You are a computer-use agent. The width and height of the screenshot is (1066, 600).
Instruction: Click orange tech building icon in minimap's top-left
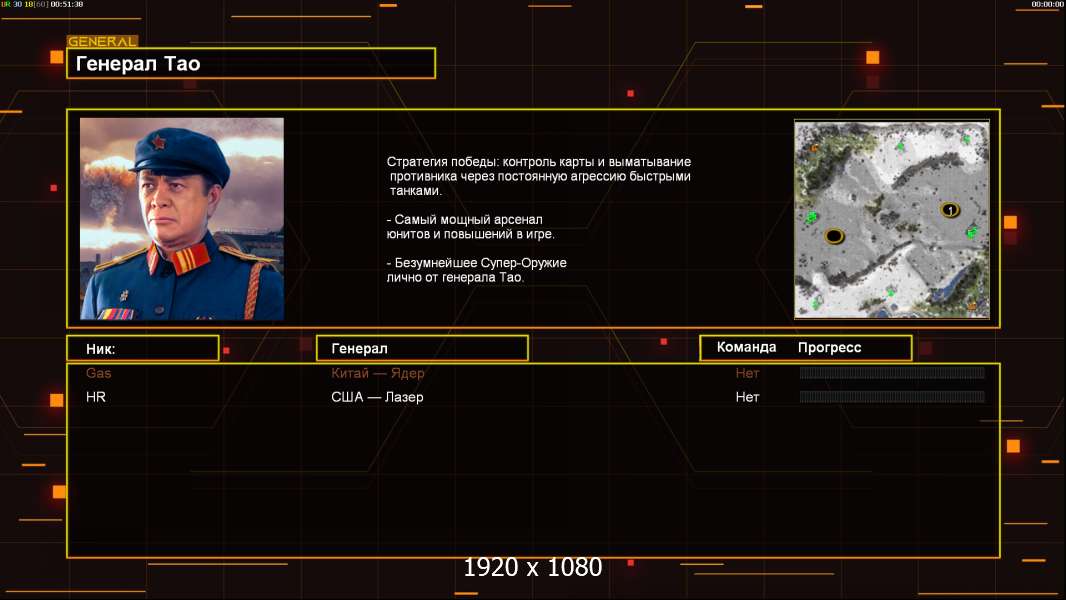click(814, 147)
